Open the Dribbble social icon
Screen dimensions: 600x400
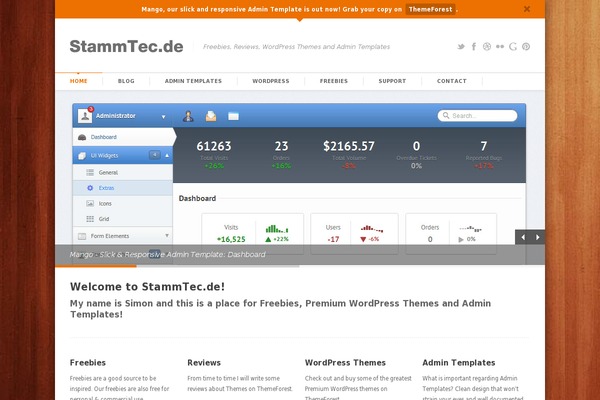point(487,47)
